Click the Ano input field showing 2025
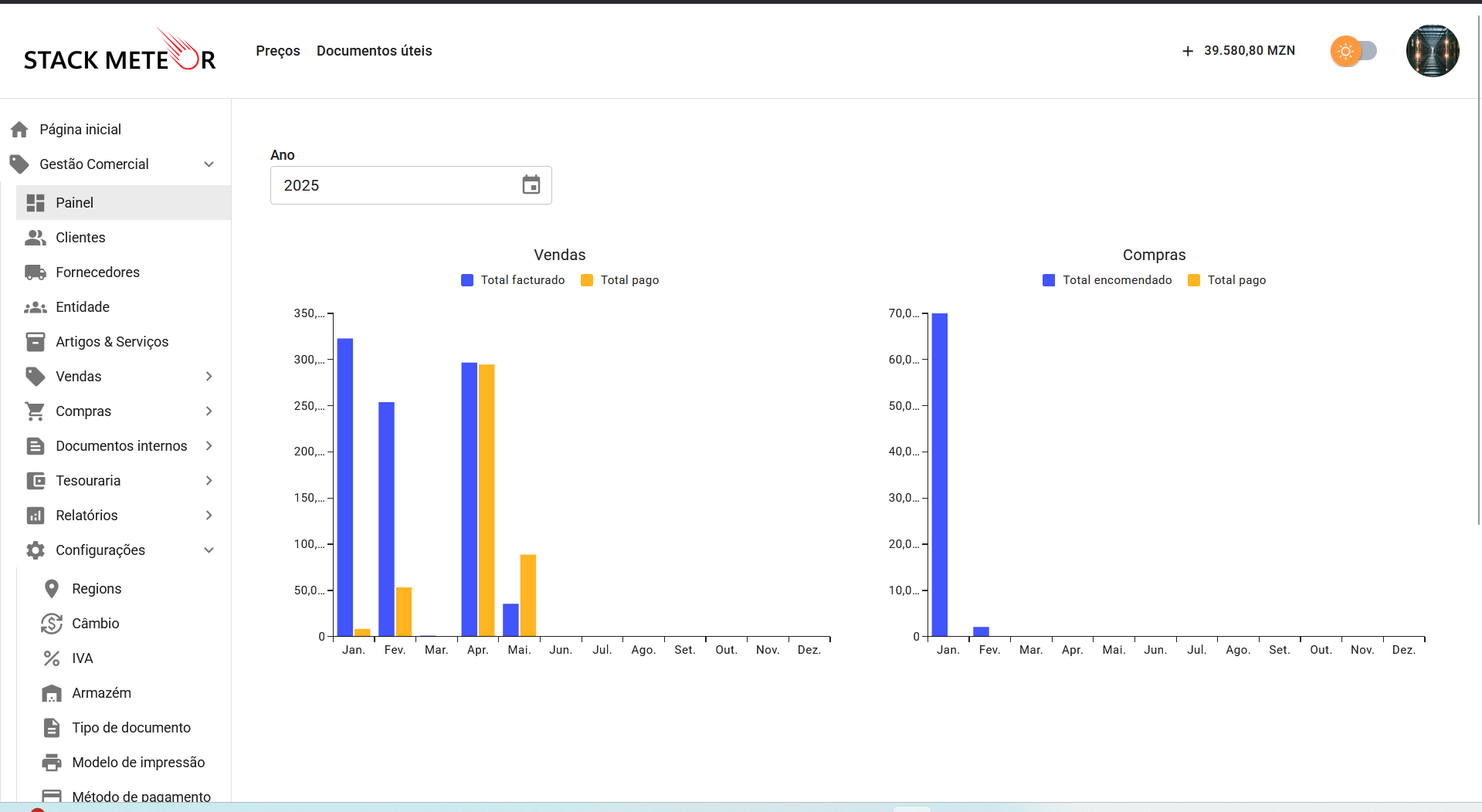 click(411, 185)
